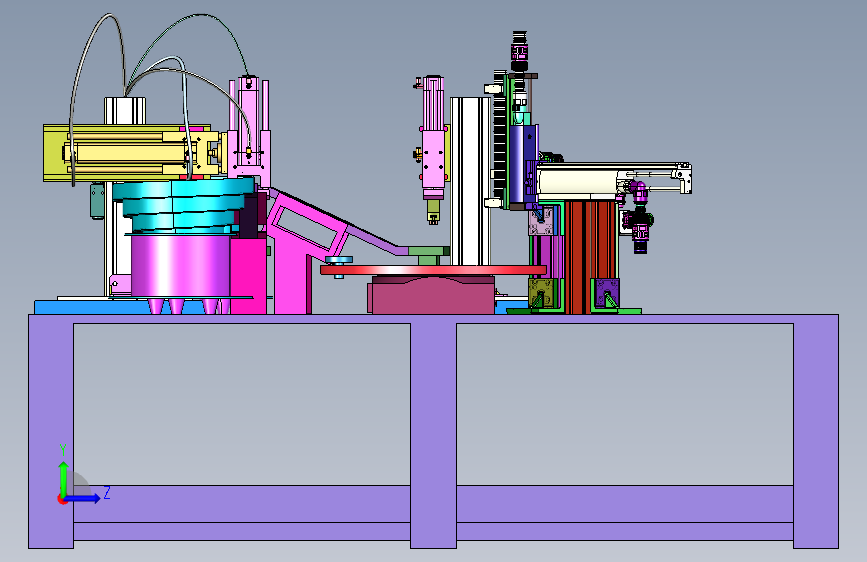Viewport: 867px width, 562px height.
Task: Select the lower crossbar of the table frame
Action: pyautogui.click(x=434, y=512)
